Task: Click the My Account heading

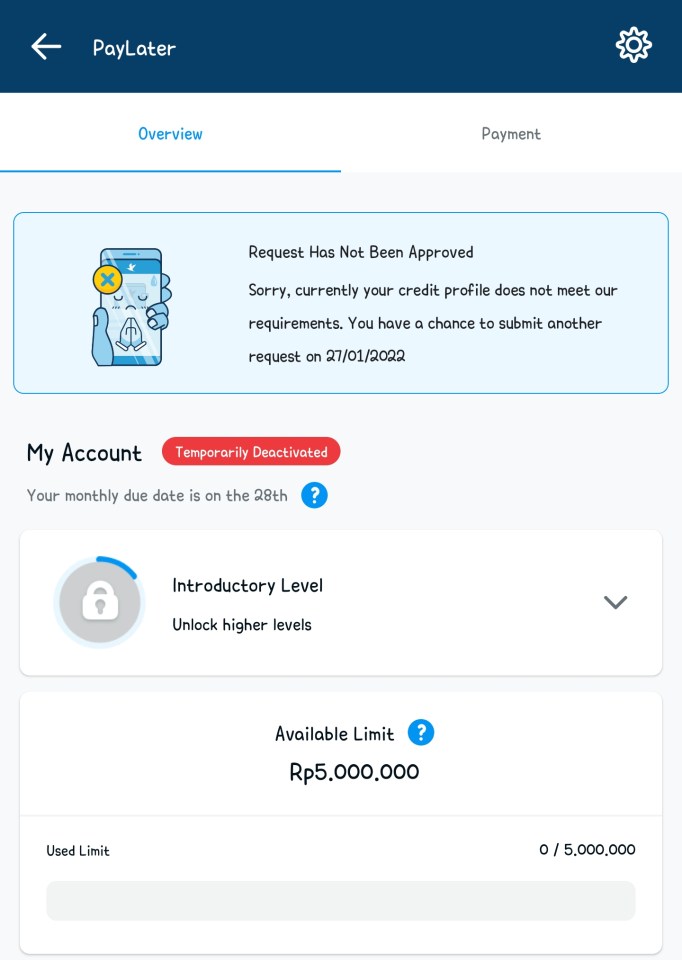Action: [84, 453]
